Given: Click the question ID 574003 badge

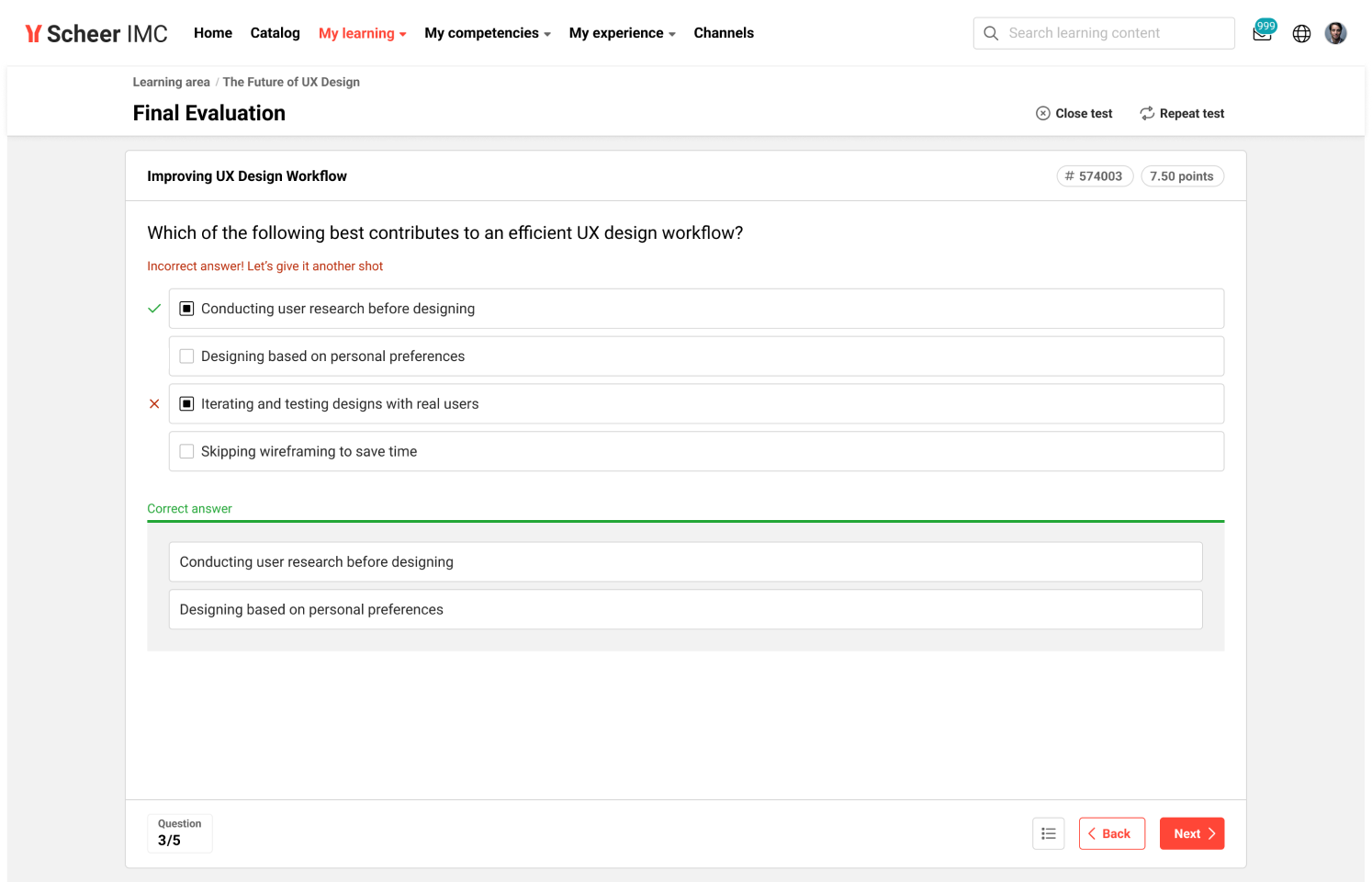Looking at the screenshot, I should click(x=1095, y=176).
